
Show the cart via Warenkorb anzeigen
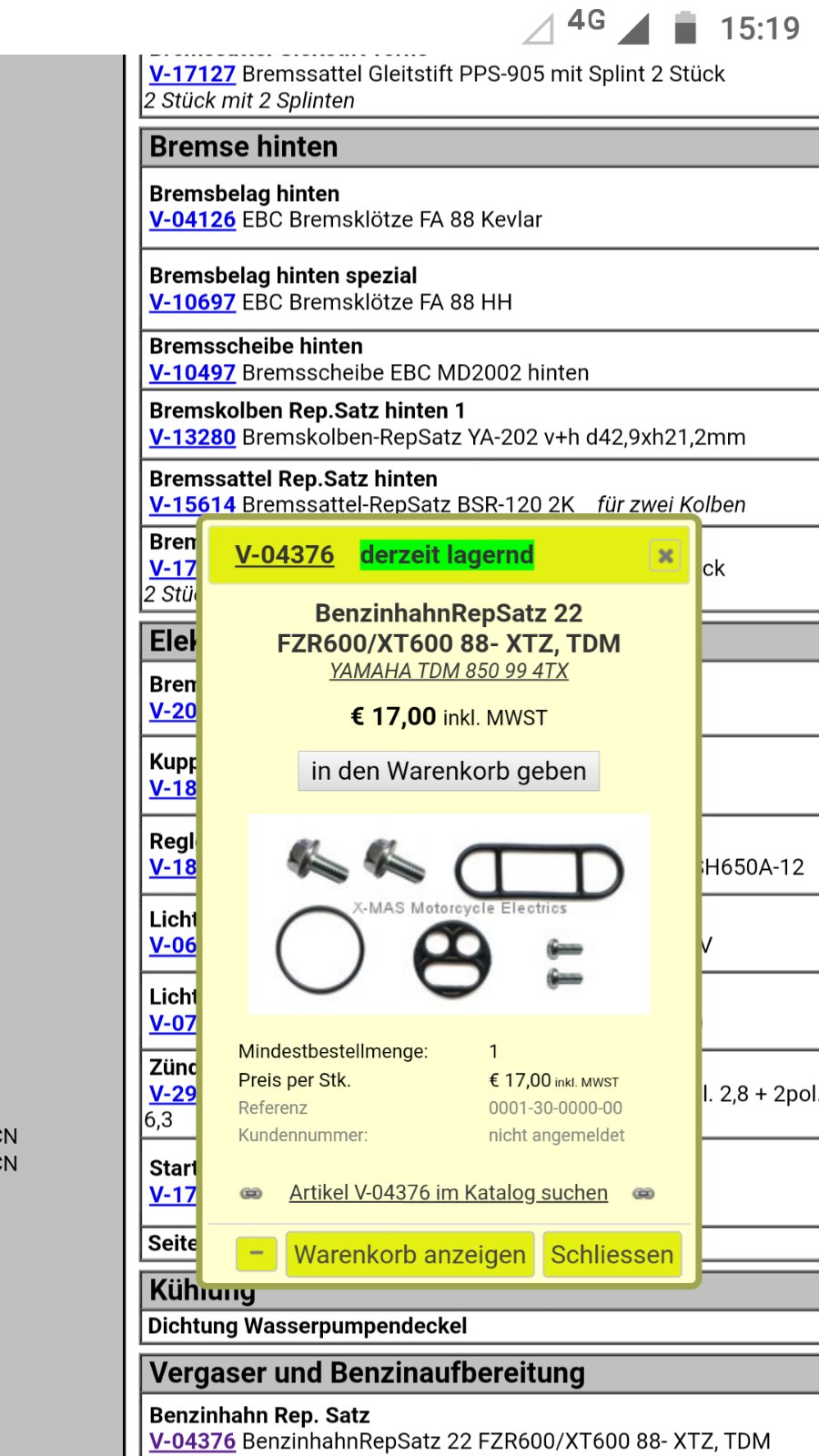(409, 1254)
